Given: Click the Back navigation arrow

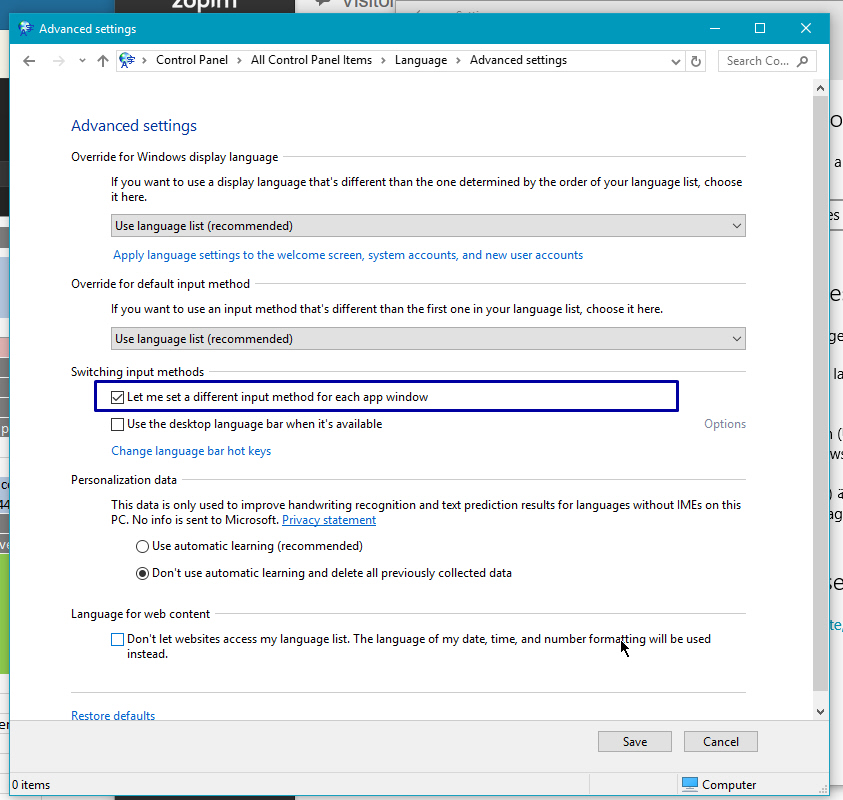Looking at the screenshot, I should [29, 61].
